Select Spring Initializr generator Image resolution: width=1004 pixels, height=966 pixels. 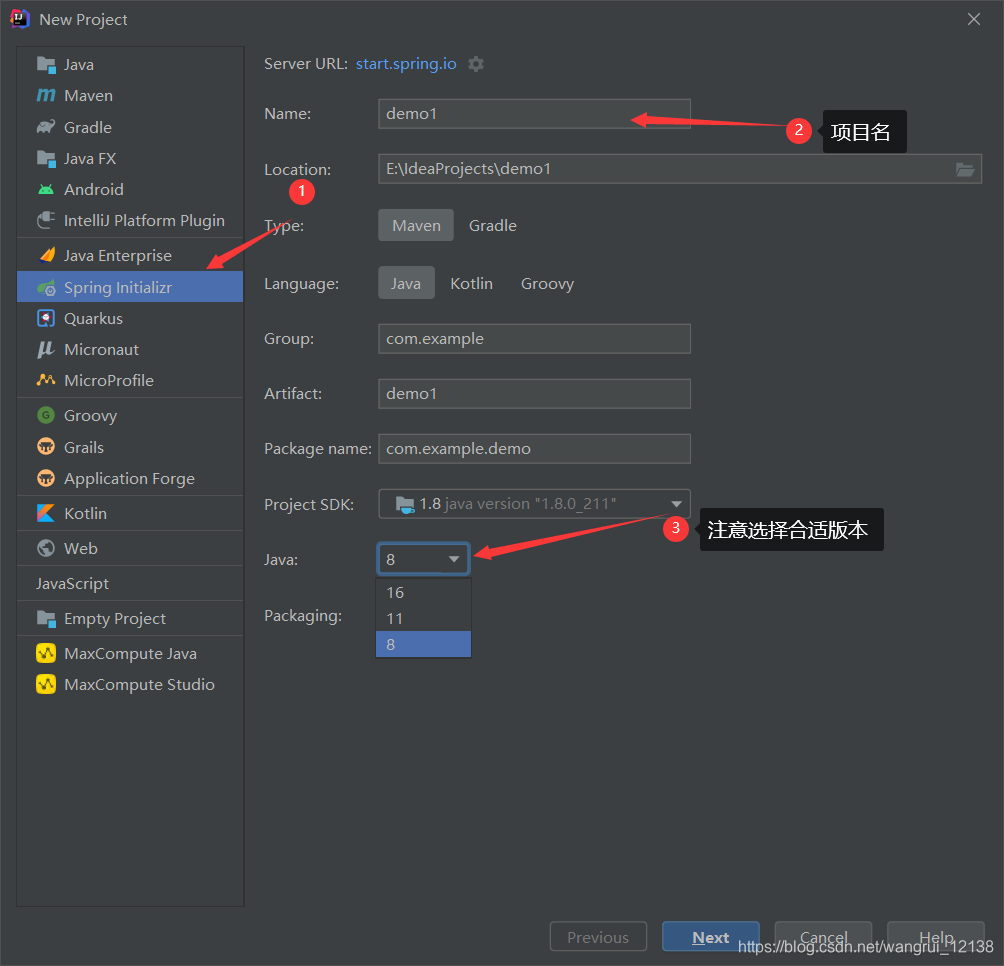tap(130, 287)
